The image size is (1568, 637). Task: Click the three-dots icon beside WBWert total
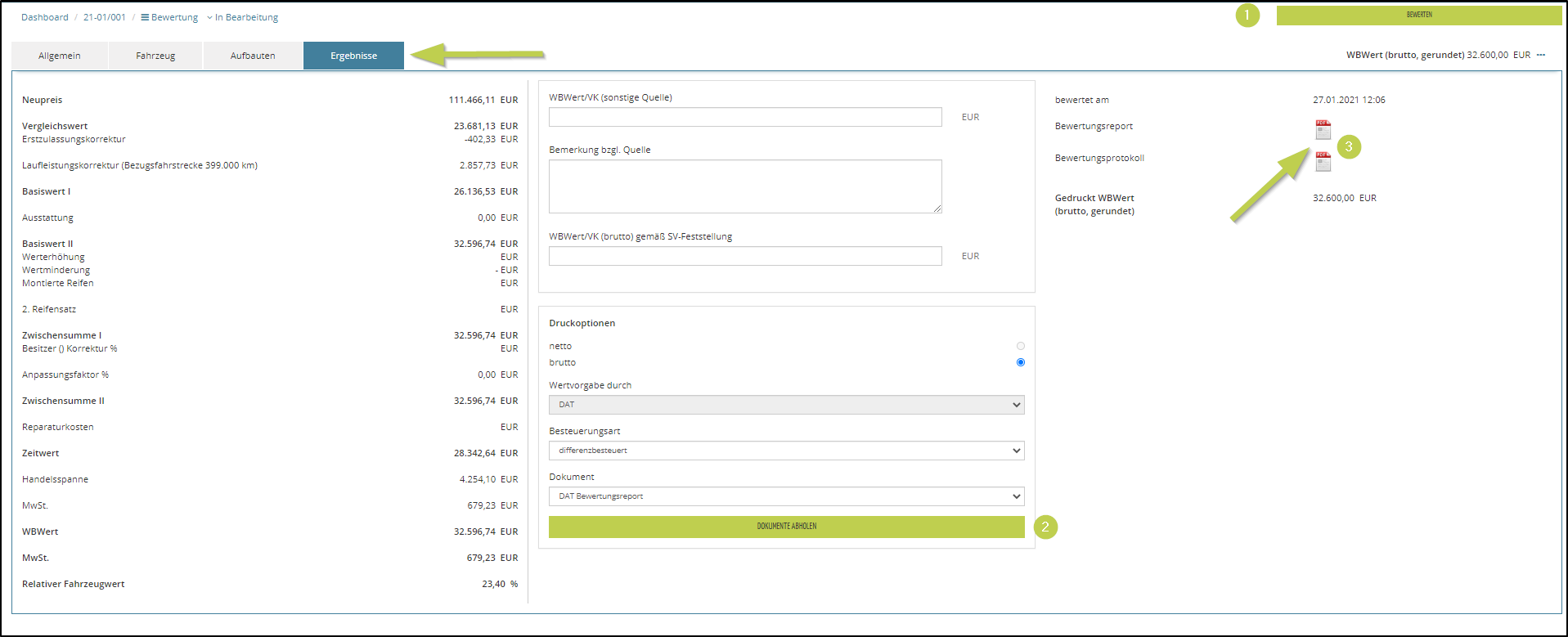[1541, 55]
